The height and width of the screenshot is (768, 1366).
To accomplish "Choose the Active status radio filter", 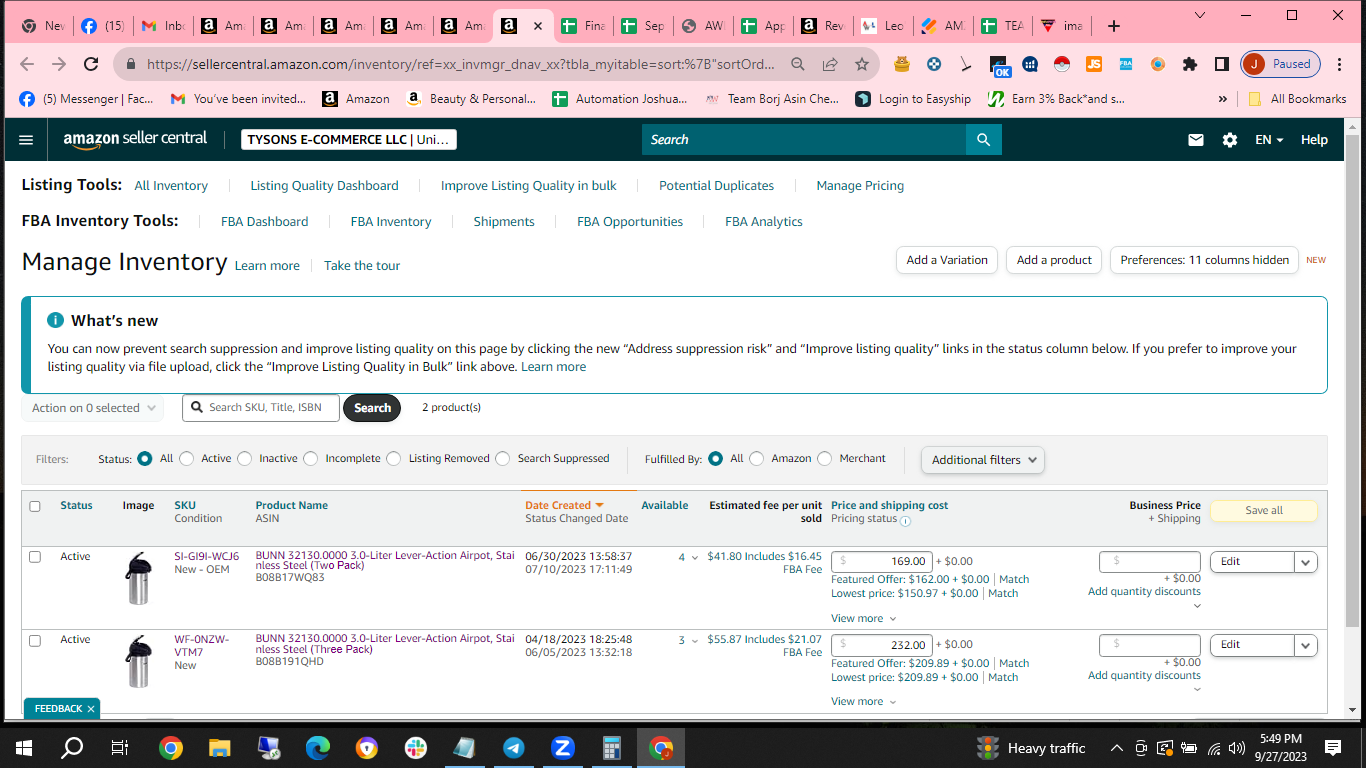I will (187, 459).
